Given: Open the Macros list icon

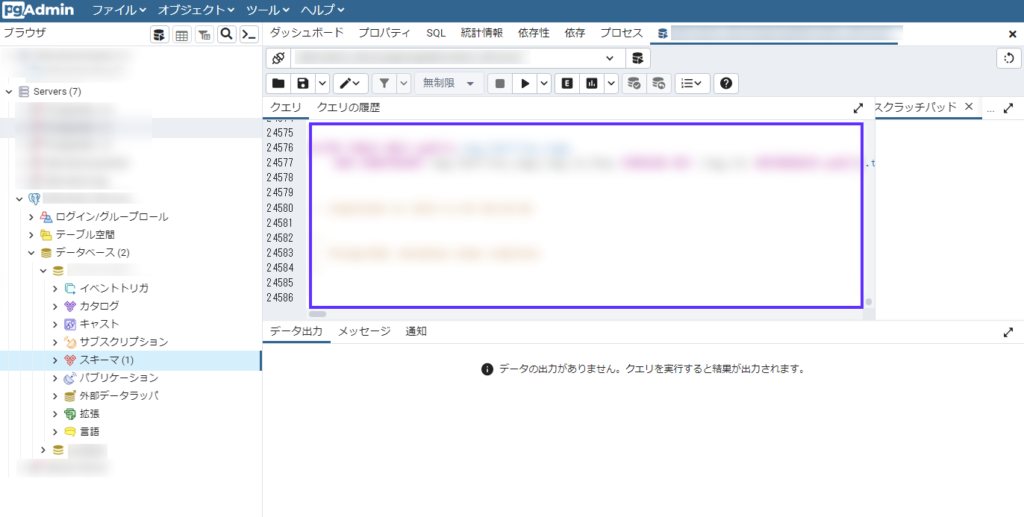Looking at the screenshot, I should 692,84.
